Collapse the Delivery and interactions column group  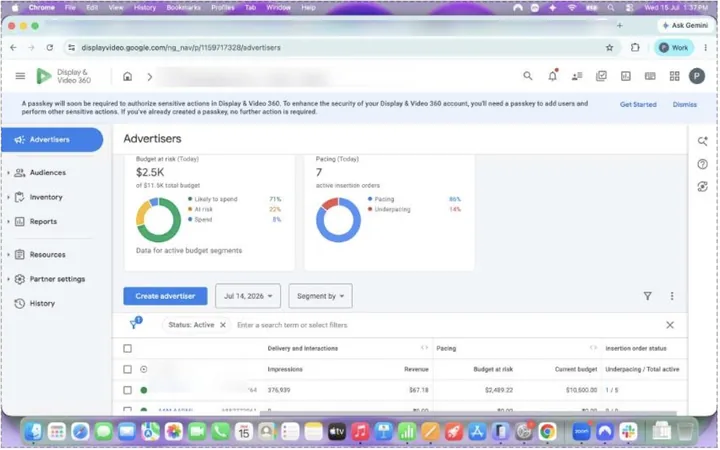[x=424, y=348]
